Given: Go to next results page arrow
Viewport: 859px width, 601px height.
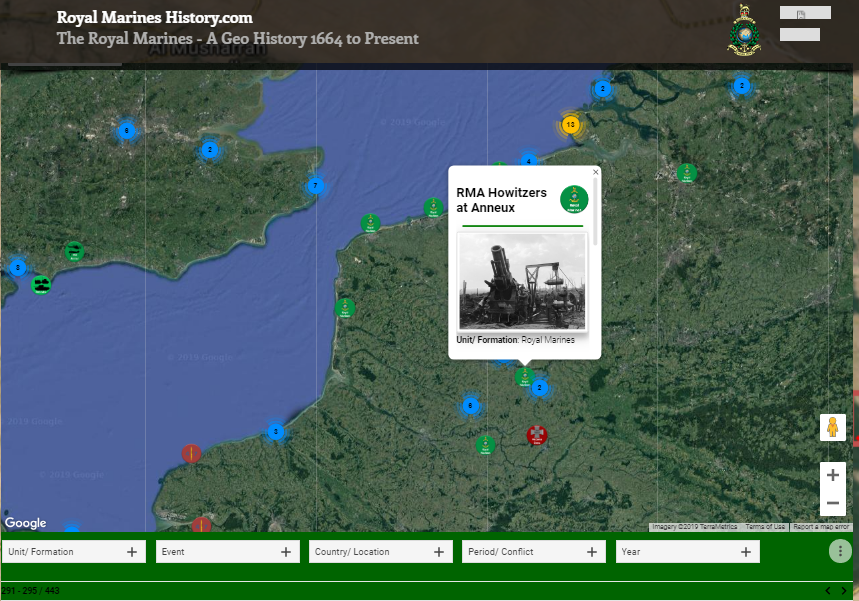Looking at the screenshot, I should coord(844,591).
